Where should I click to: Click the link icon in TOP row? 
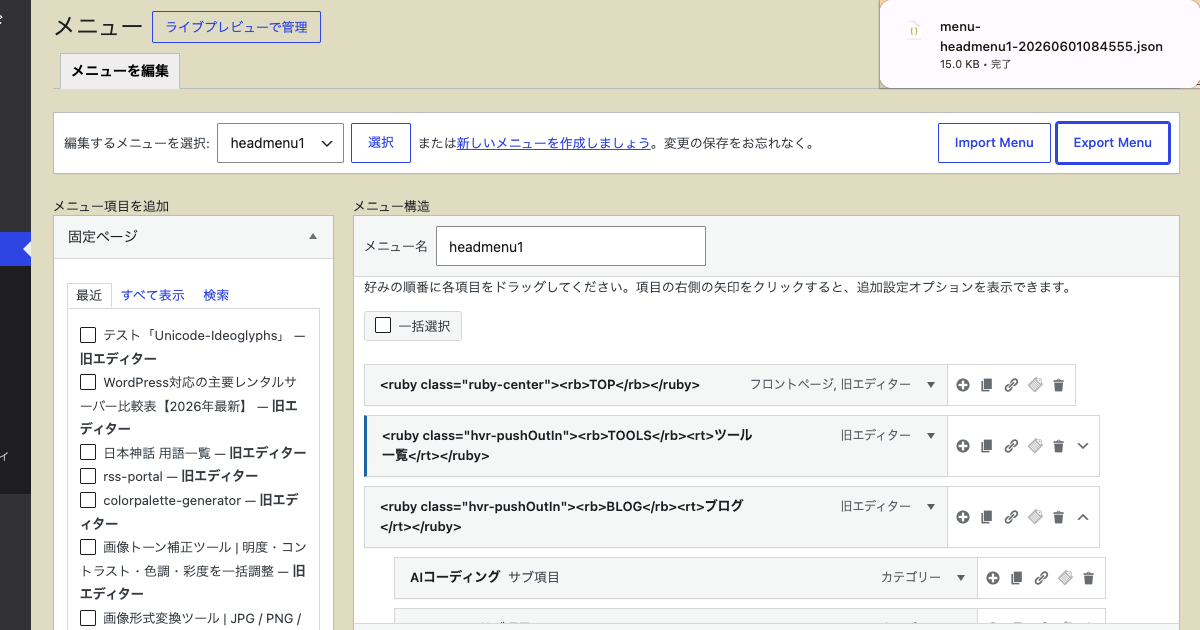[x=1011, y=385]
